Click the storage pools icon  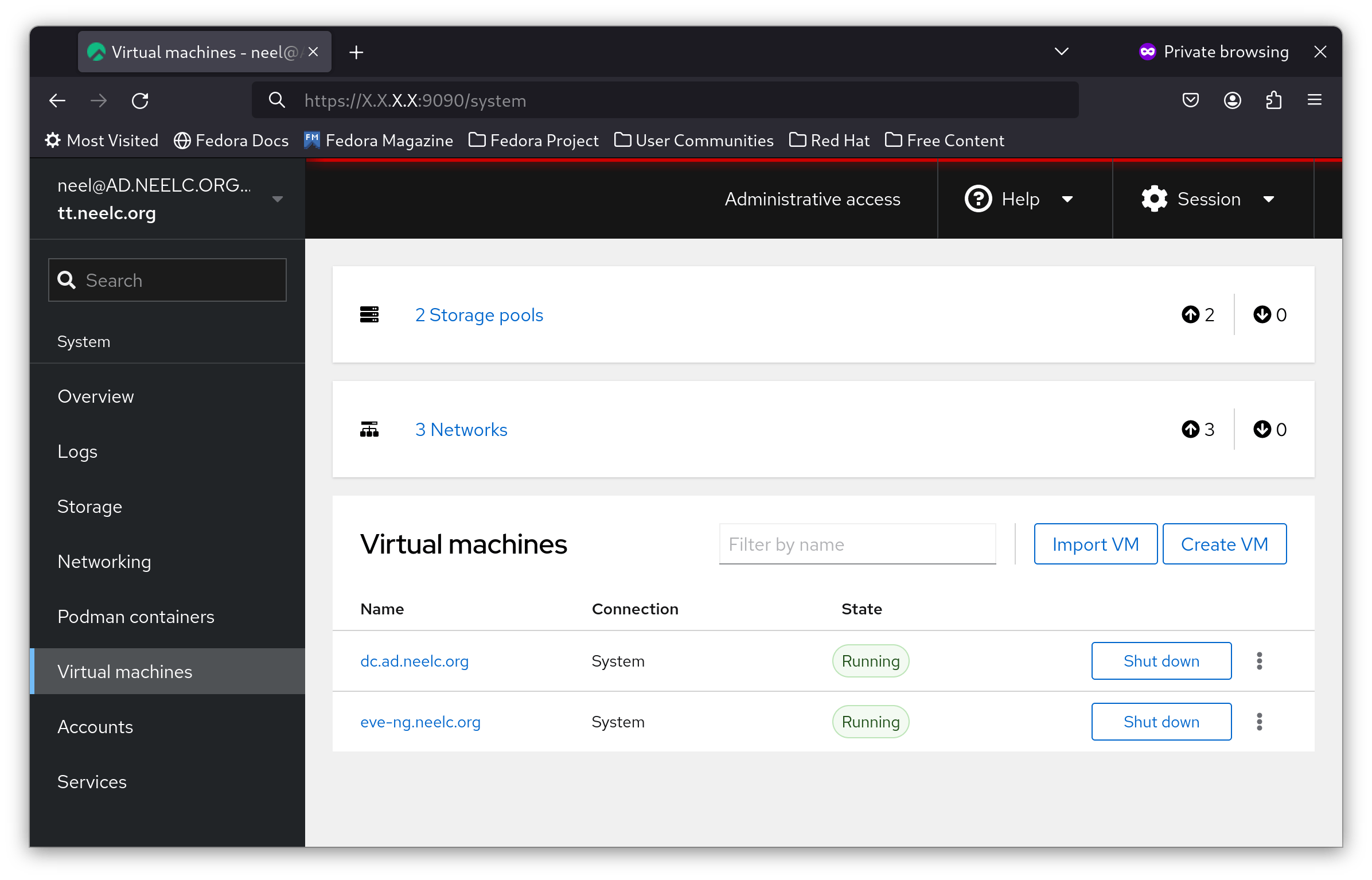370,314
